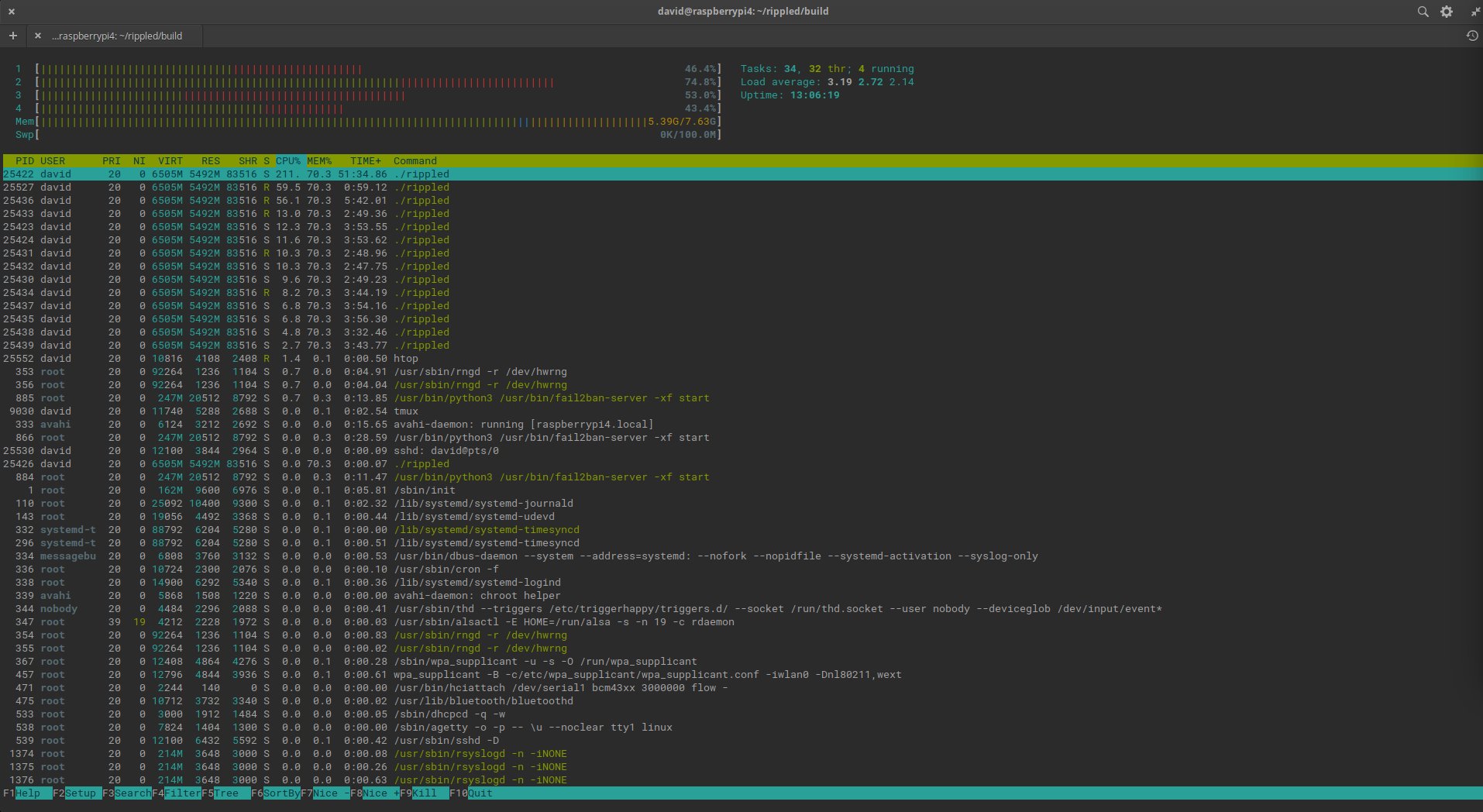Sort by the MEM% column header
The height and width of the screenshot is (812, 1483).
319,161
